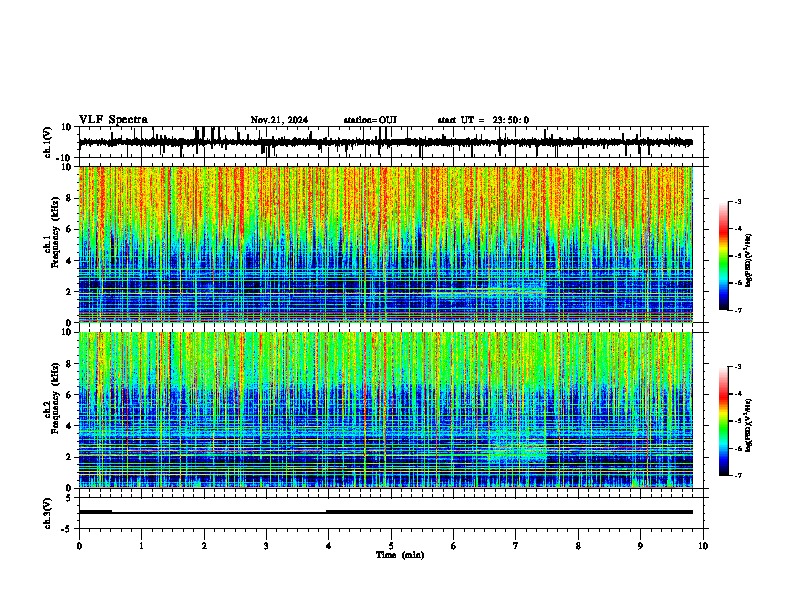792x612 pixels.
Task: Click the log(PSD) label beside the ch.2 colorbar
Action: pyautogui.click(x=748, y=425)
